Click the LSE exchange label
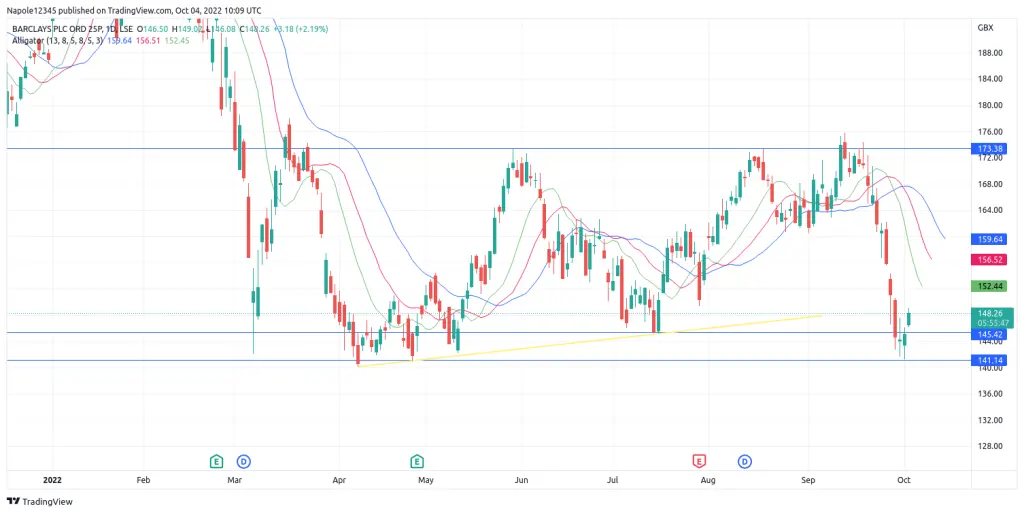This screenshot has width=1024, height=513. [x=125, y=29]
